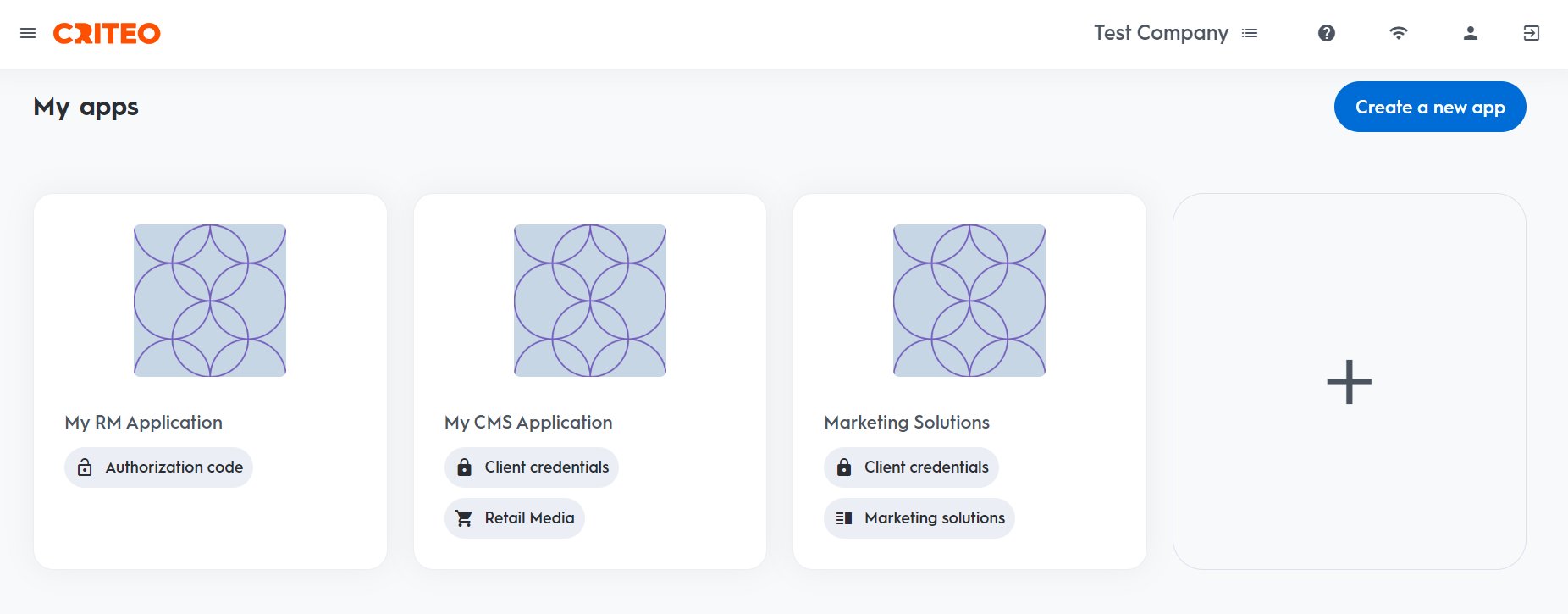
Task: Click the lock icon on Authorization code
Action: point(85,467)
